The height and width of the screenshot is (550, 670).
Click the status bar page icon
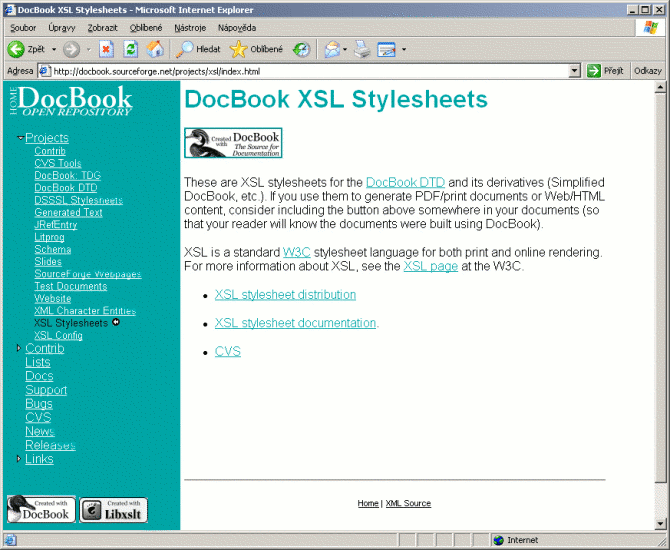[x=10, y=540]
